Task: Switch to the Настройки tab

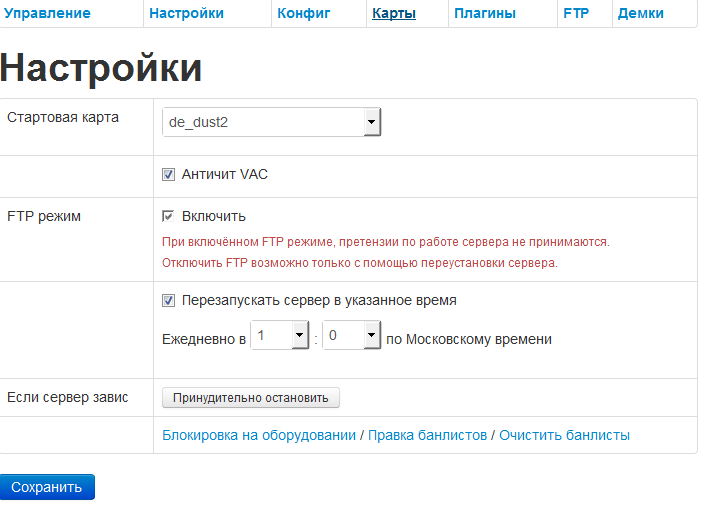Action: click(186, 14)
